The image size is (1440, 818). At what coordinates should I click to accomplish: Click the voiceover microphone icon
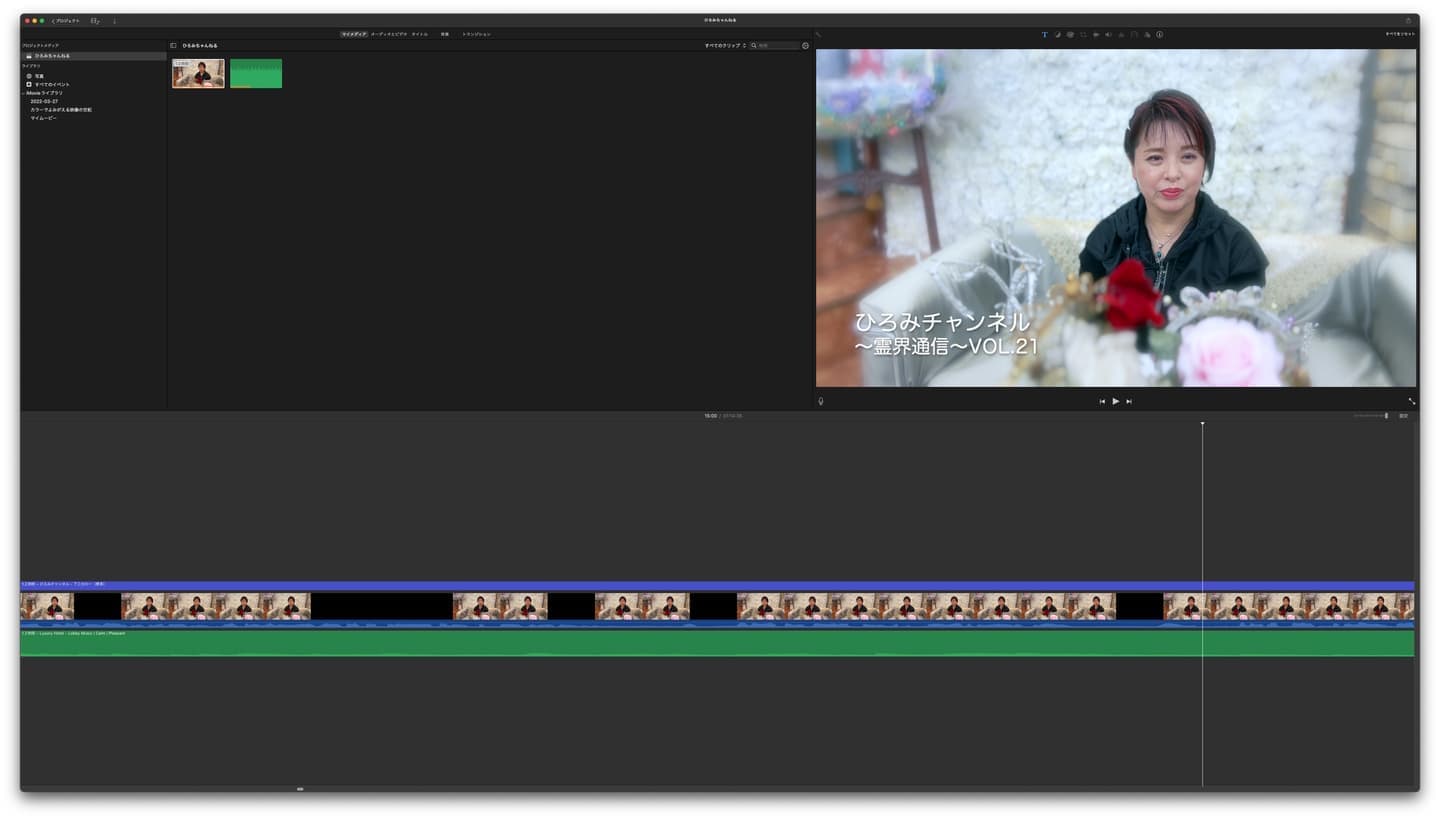tap(821, 401)
